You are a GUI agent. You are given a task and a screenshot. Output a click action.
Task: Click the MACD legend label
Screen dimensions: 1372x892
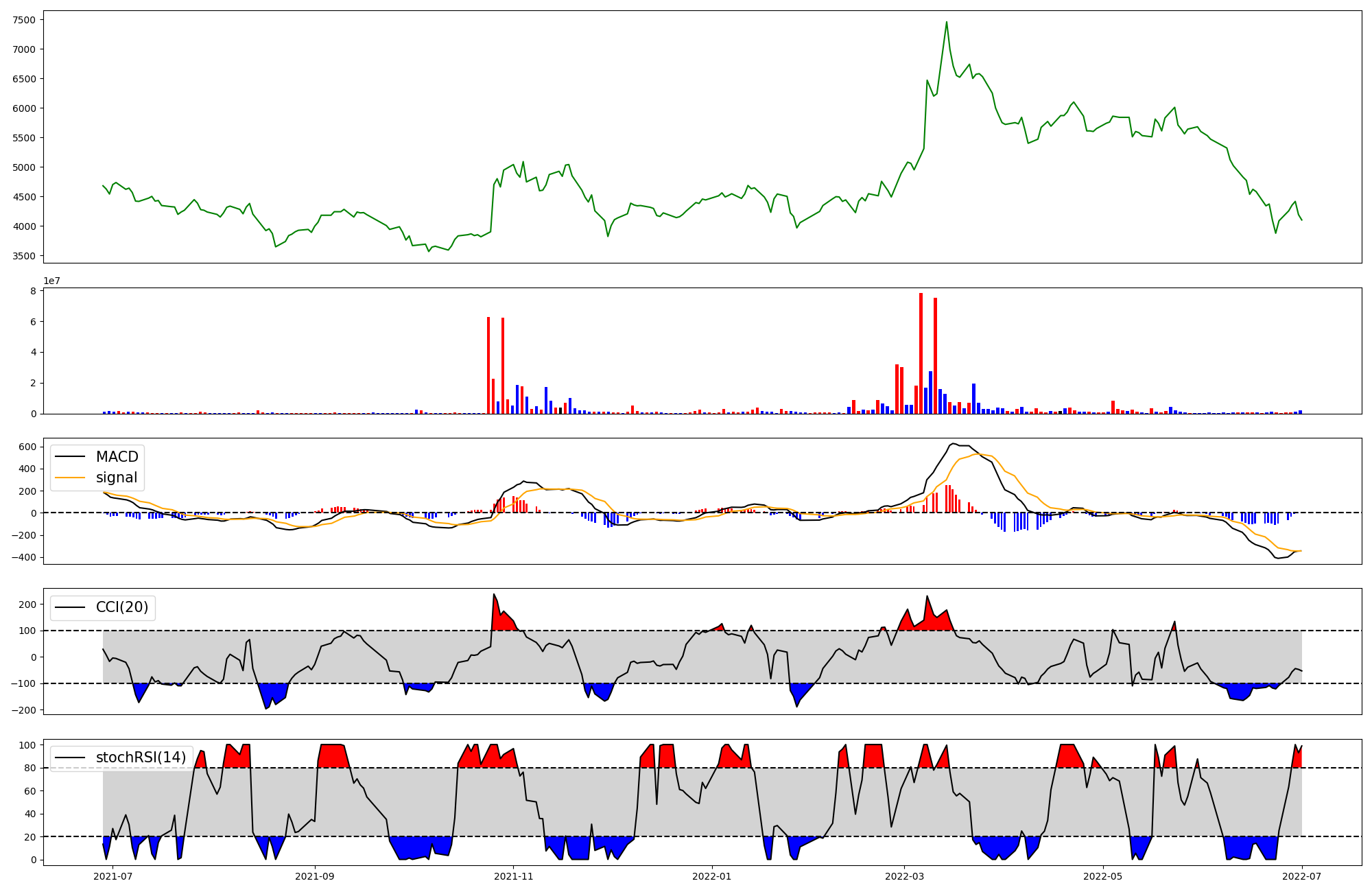pyautogui.click(x=117, y=457)
